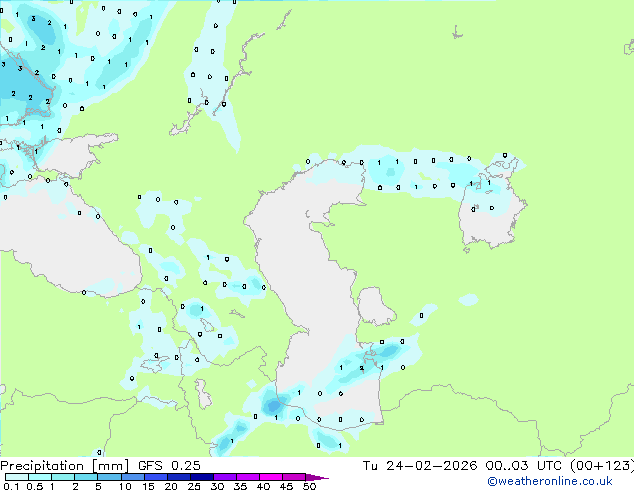Click the '25' legend scale label
This screenshot has height=490, width=634.
pos(194,486)
